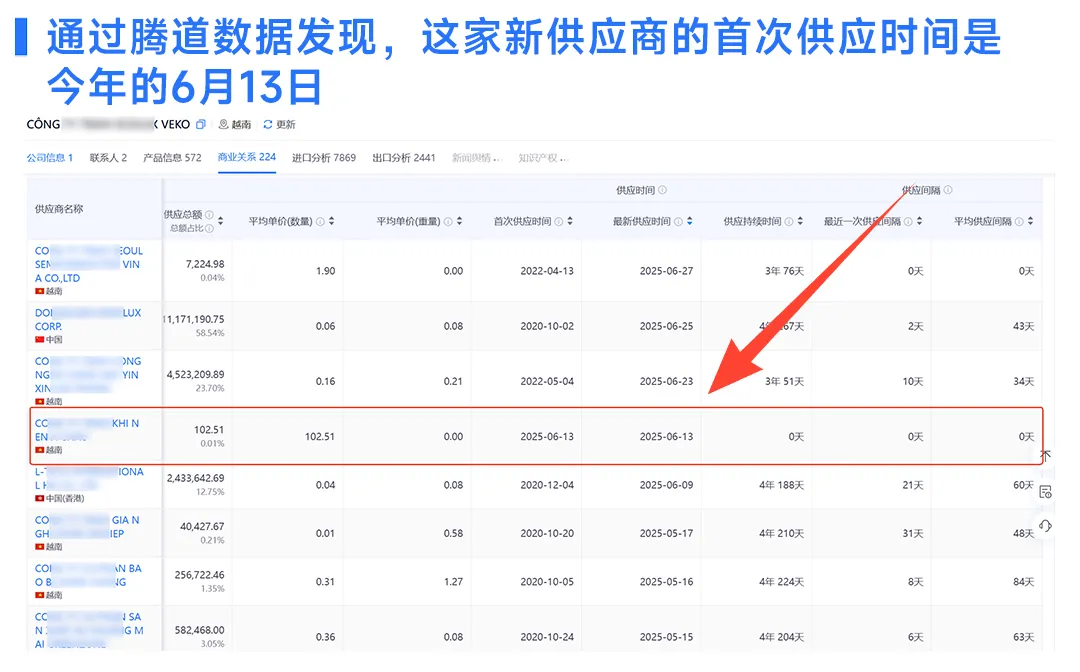The width and height of the screenshot is (1080, 672).
Task: Click the 供应商名称 column header
Action: click(x=59, y=209)
